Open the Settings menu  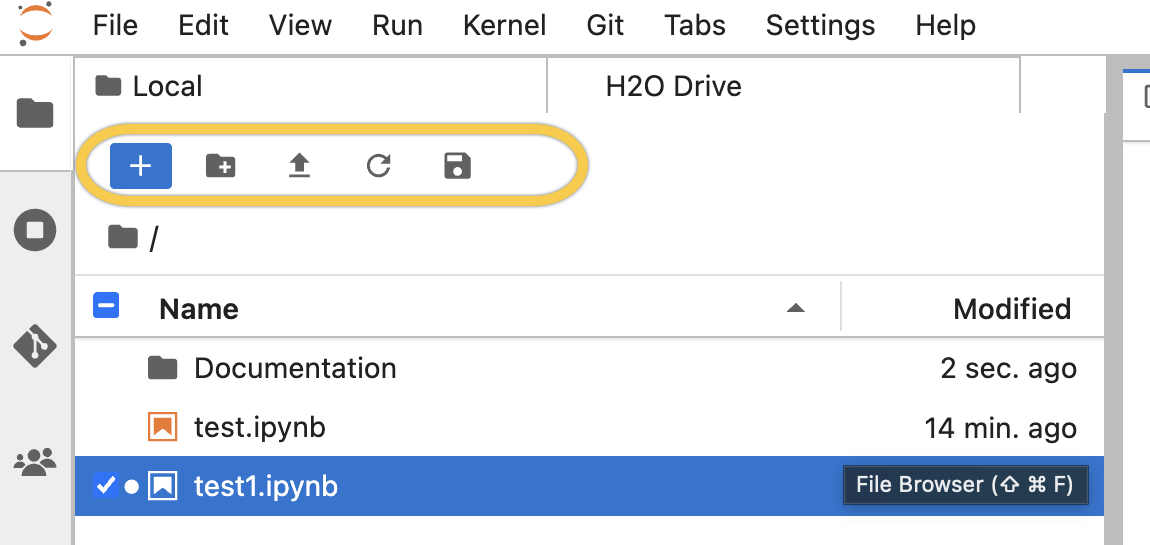coord(820,26)
